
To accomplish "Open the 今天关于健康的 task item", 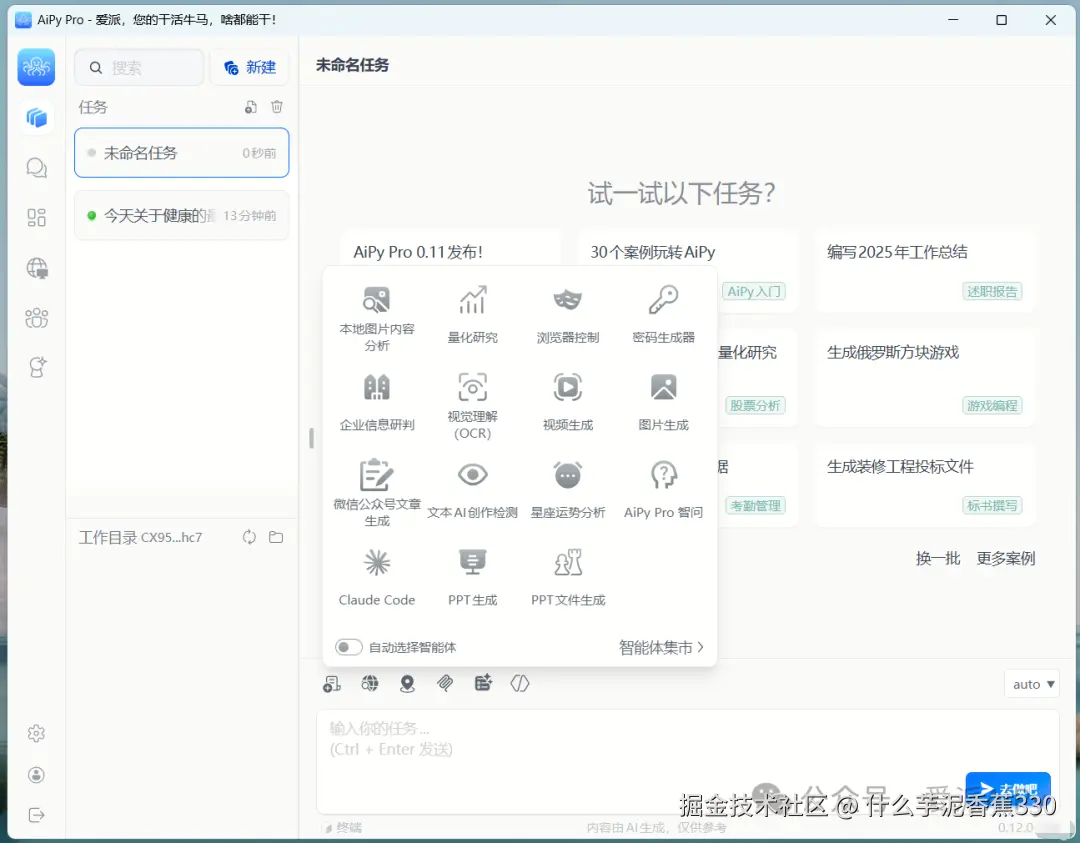I will point(182,216).
